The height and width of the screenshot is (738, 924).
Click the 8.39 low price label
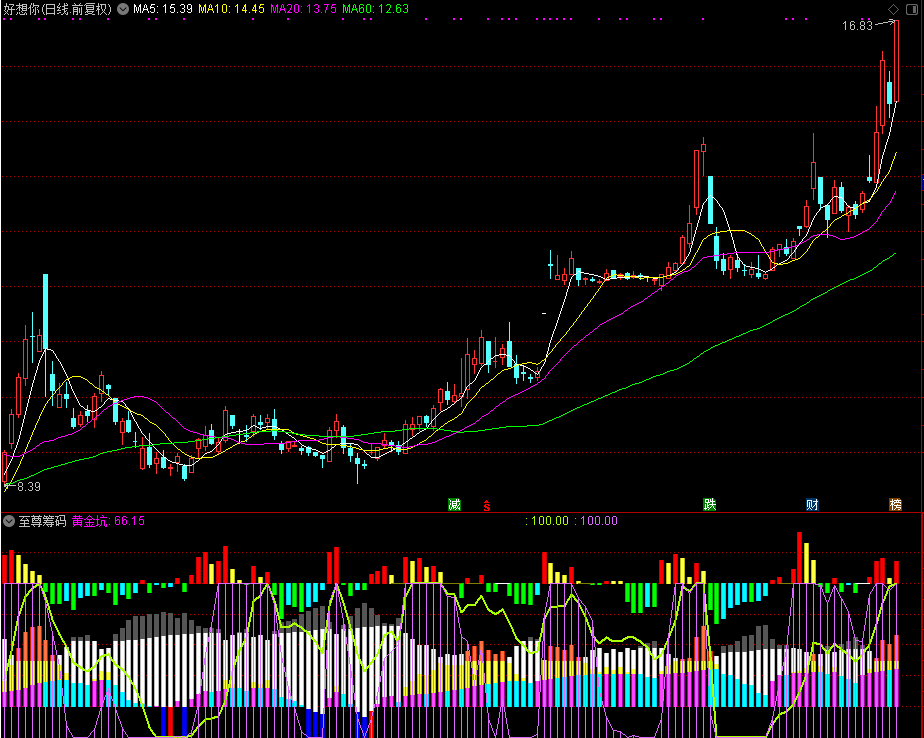click(29, 487)
